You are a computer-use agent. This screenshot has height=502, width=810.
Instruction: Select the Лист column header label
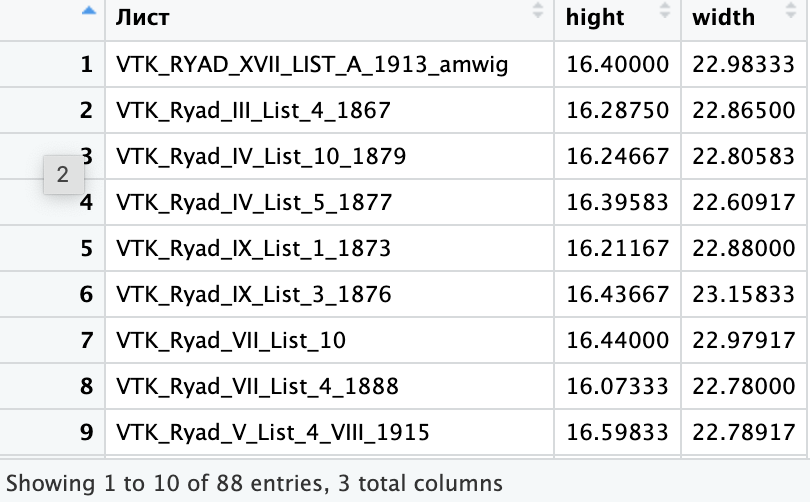[143, 17]
